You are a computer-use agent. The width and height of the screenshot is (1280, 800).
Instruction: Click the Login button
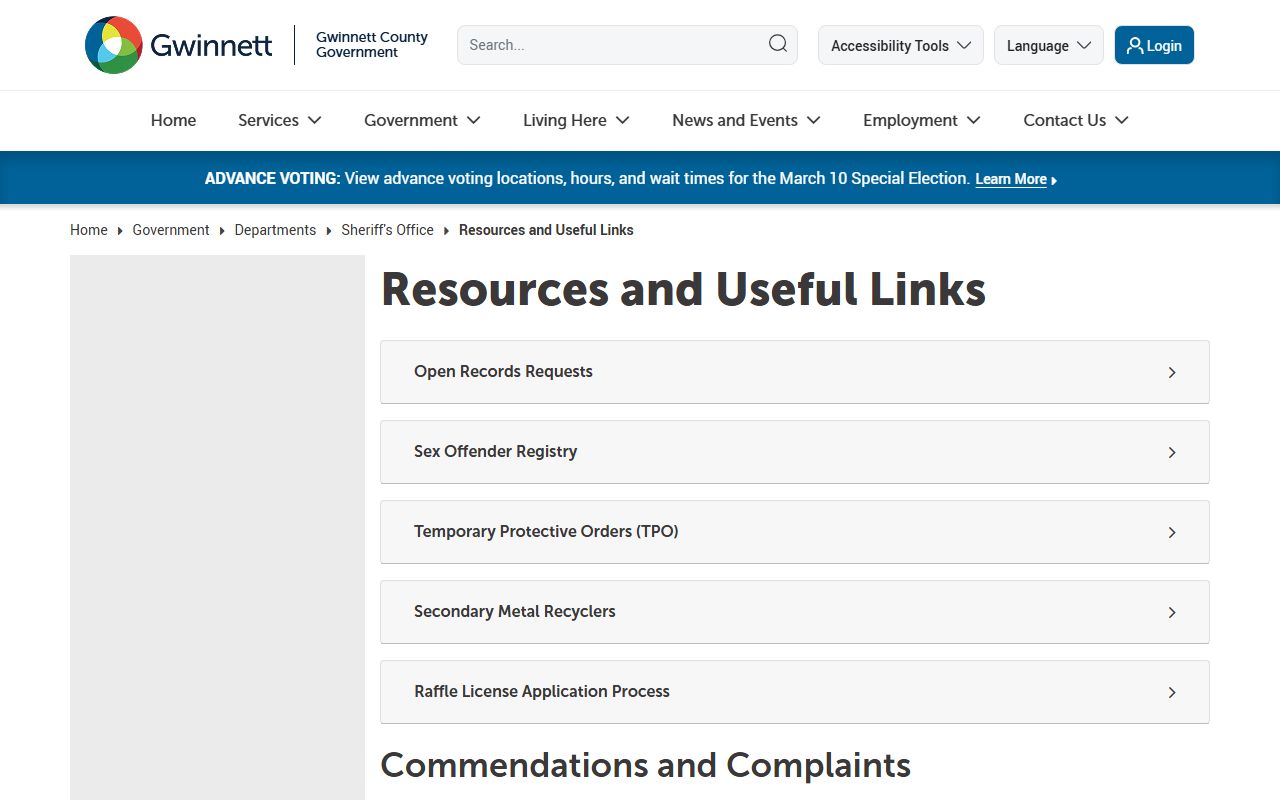click(x=1154, y=45)
